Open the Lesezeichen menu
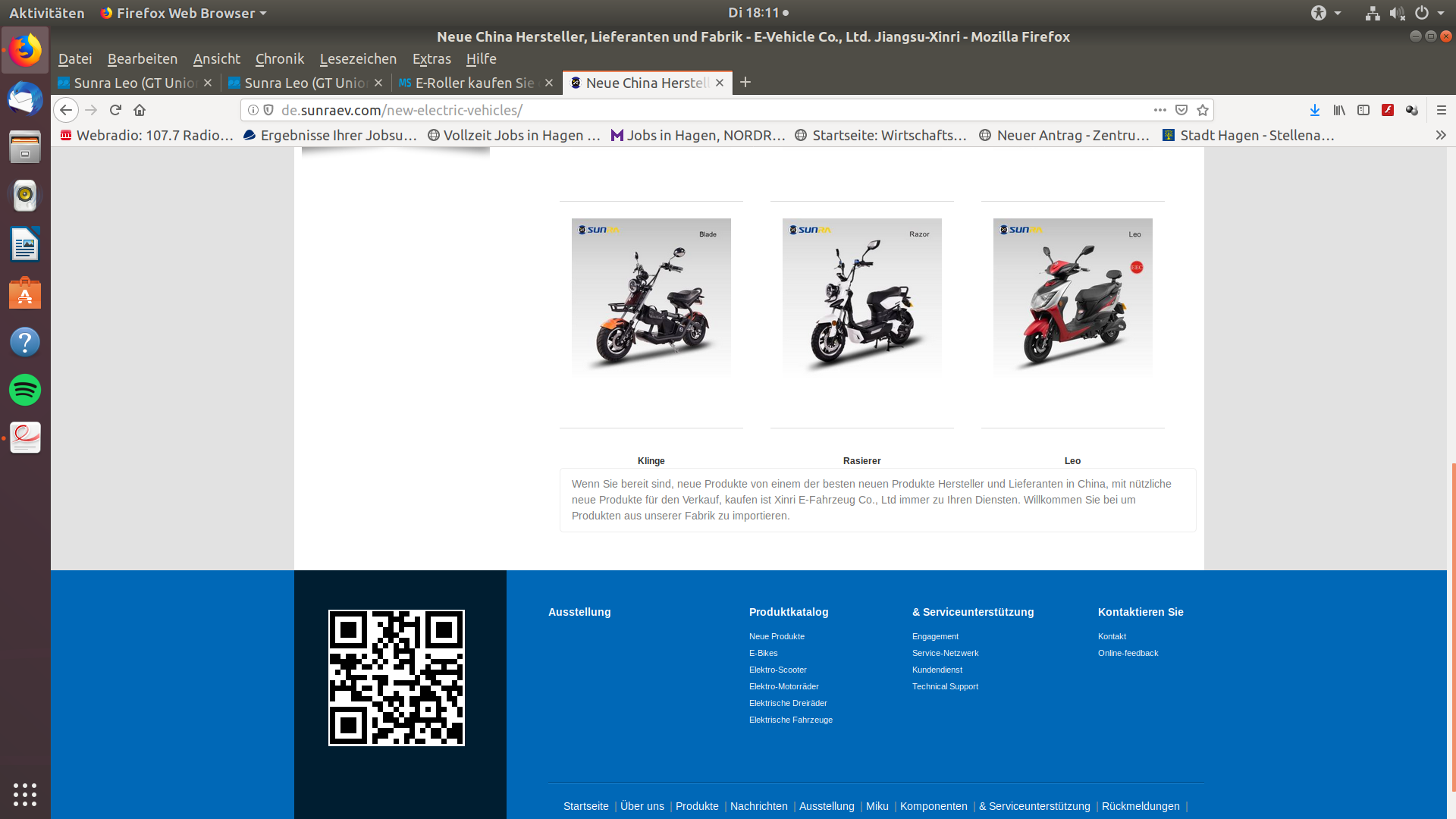 point(358,58)
